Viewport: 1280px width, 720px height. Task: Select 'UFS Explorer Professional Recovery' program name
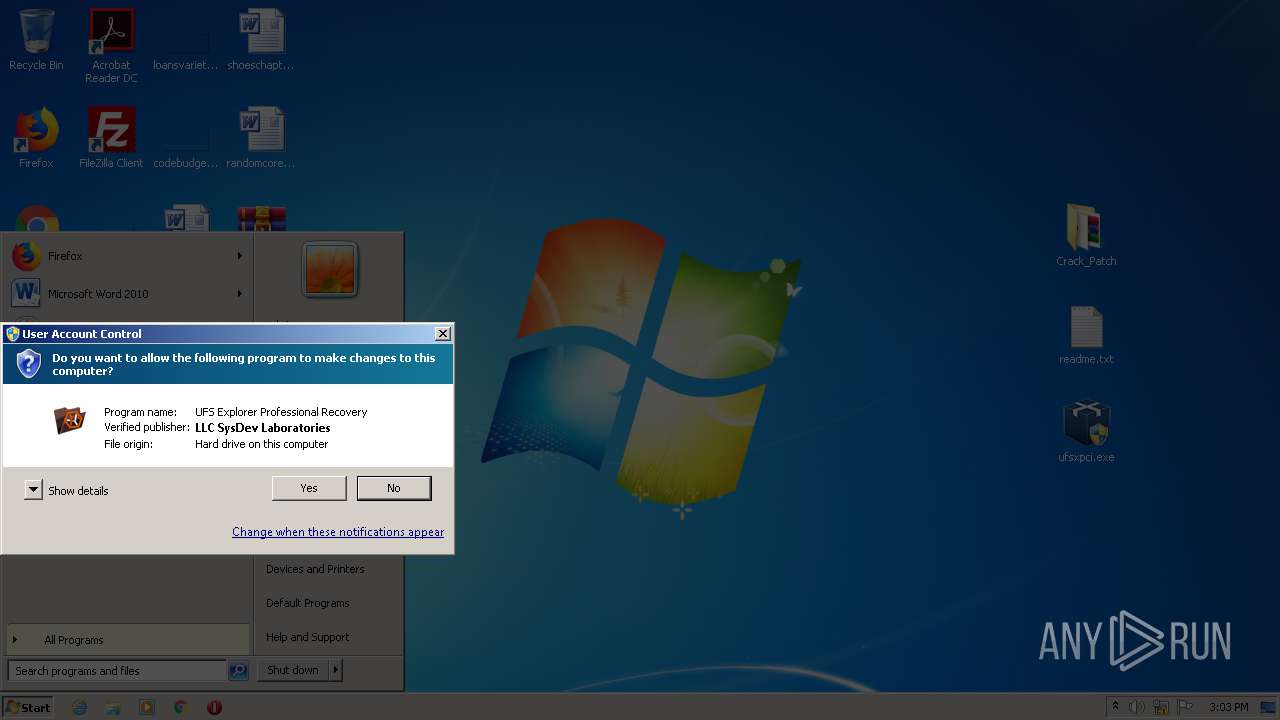coord(281,412)
